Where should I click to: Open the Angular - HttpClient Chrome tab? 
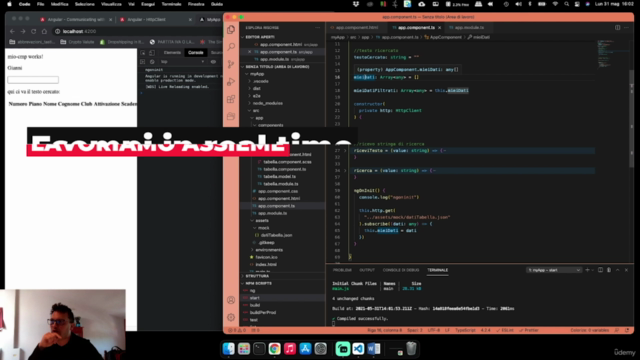tap(155, 20)
